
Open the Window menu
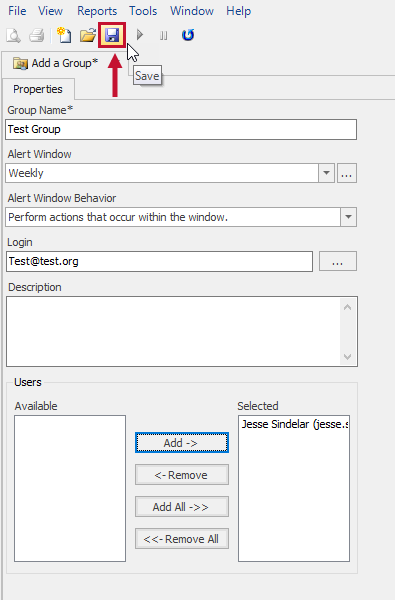(x=192, y=11)
